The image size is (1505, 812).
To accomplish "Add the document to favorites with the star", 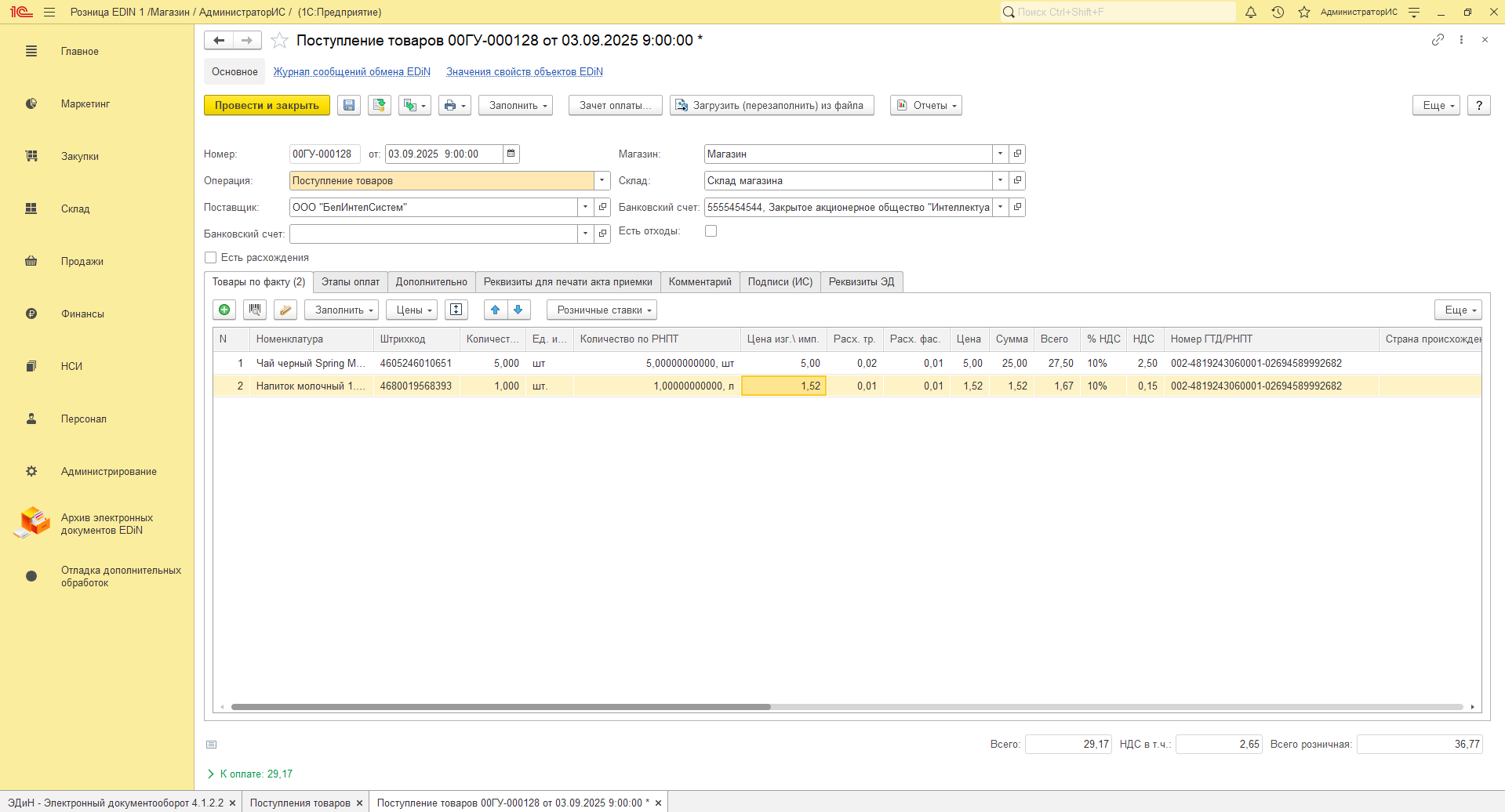I will point(279,41).
